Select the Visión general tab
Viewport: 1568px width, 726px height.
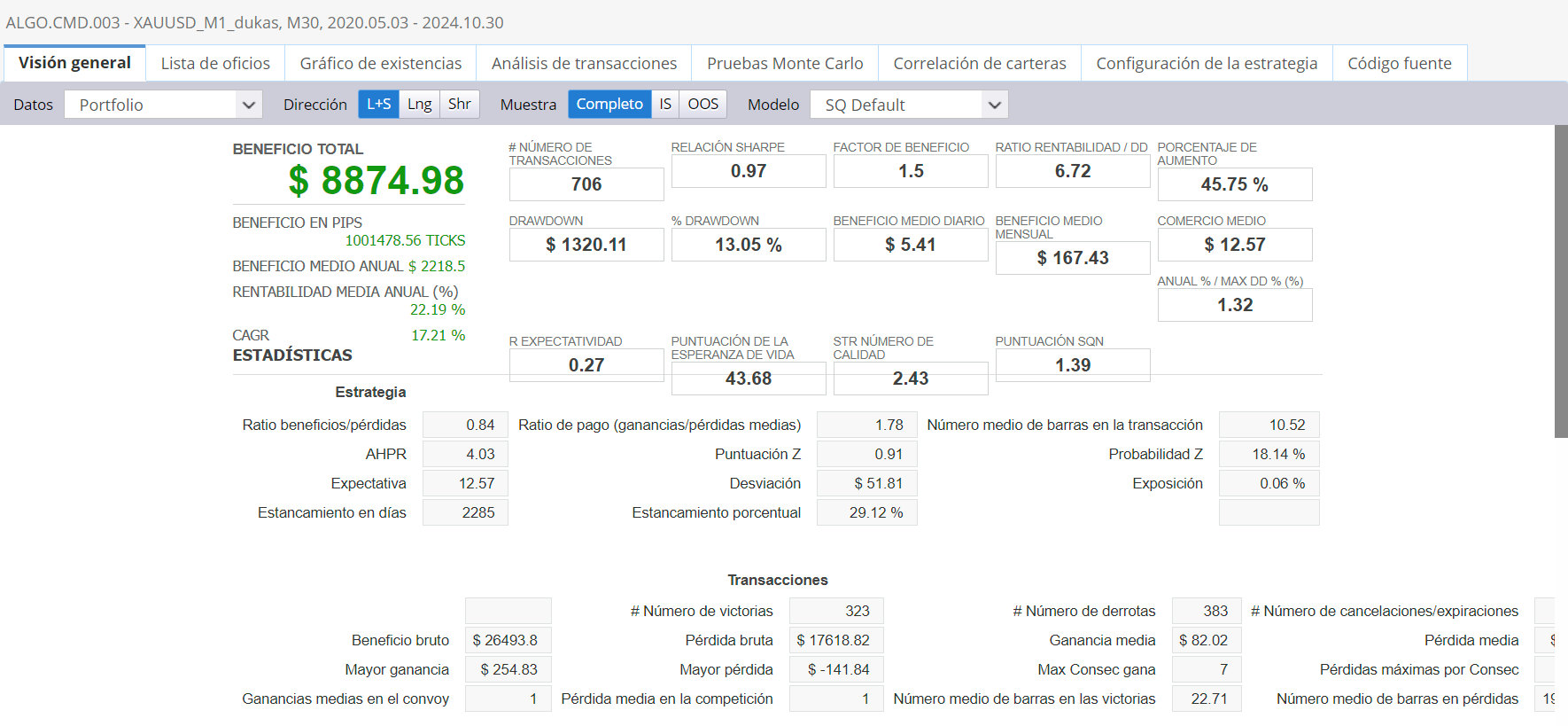[x=74, y=64]
